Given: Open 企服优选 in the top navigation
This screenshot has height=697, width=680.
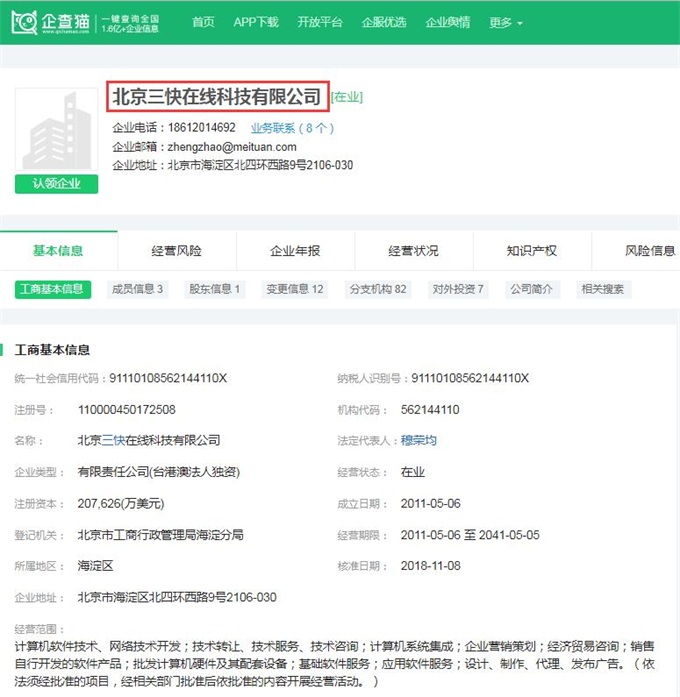Looking at the screenshot, I should click(384, 22).
